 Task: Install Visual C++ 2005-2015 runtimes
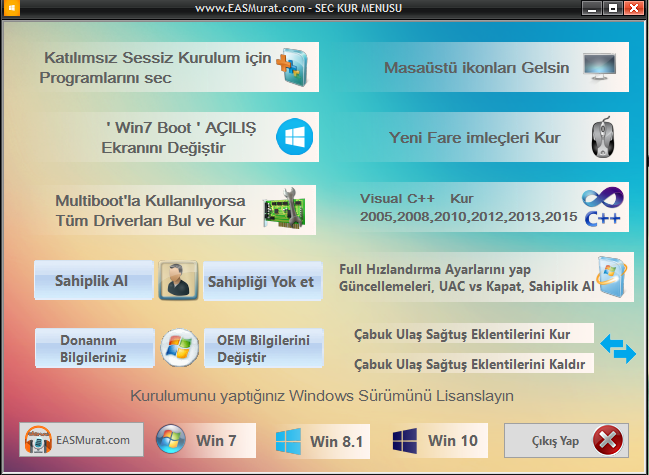tap(484, 207)
